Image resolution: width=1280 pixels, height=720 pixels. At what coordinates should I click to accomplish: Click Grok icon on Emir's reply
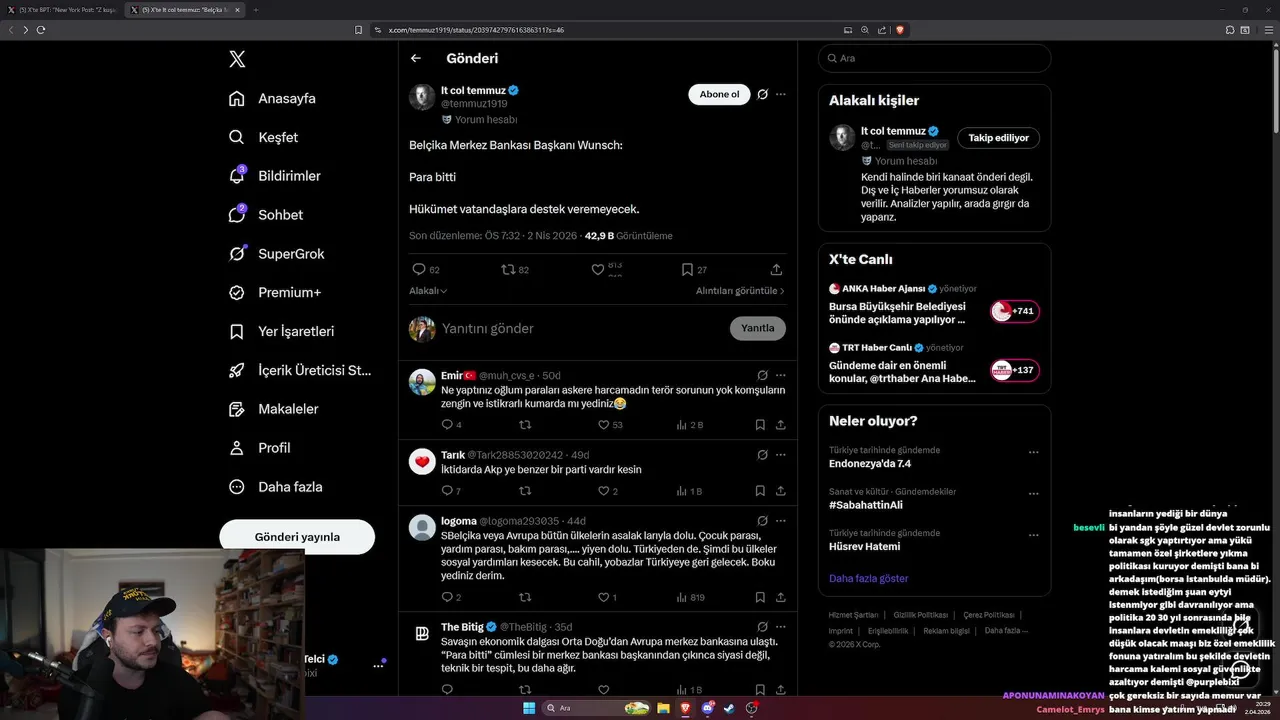pos(762,375)
